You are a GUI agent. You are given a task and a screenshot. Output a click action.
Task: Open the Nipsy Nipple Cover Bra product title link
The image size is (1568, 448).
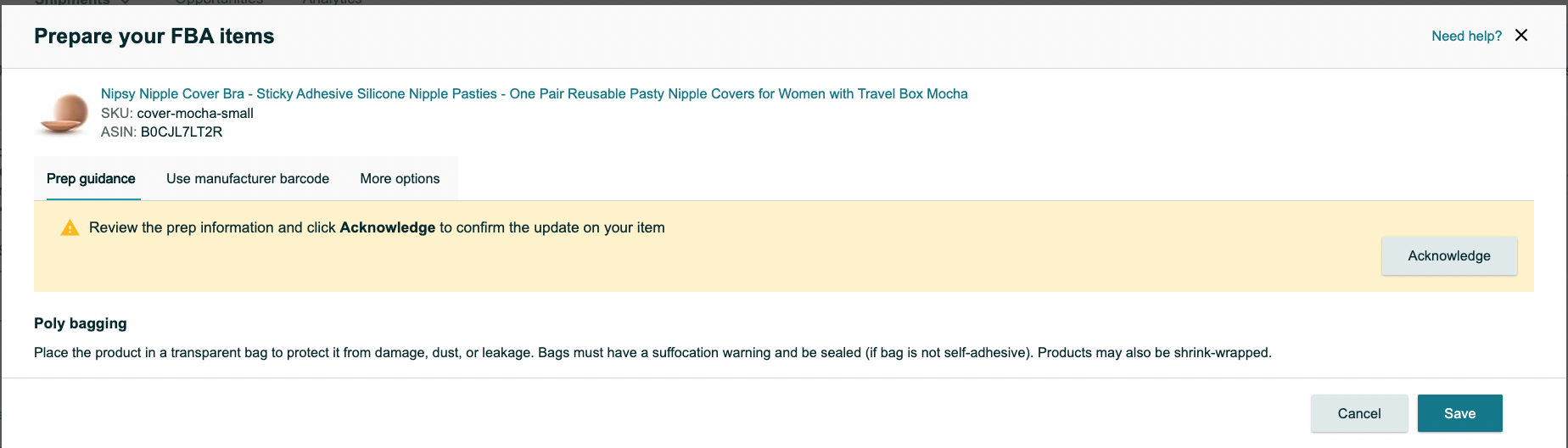click(x=535, y=93)
